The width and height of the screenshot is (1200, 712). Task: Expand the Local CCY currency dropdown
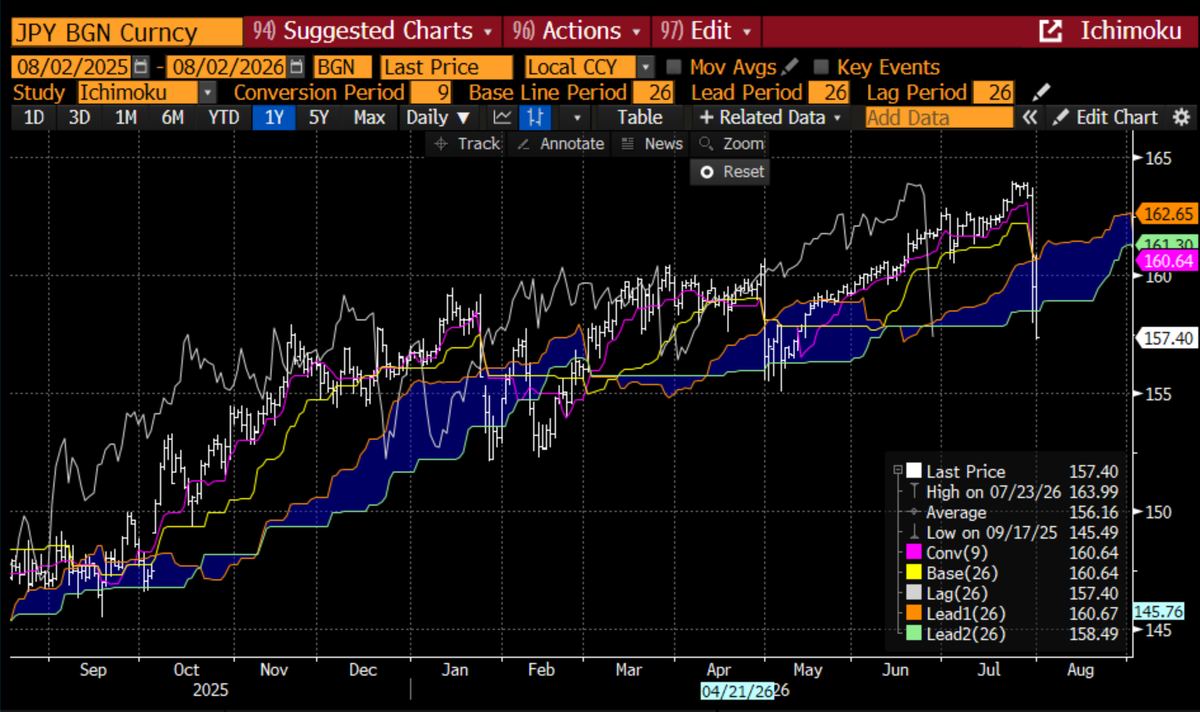(x=645, y=68)
